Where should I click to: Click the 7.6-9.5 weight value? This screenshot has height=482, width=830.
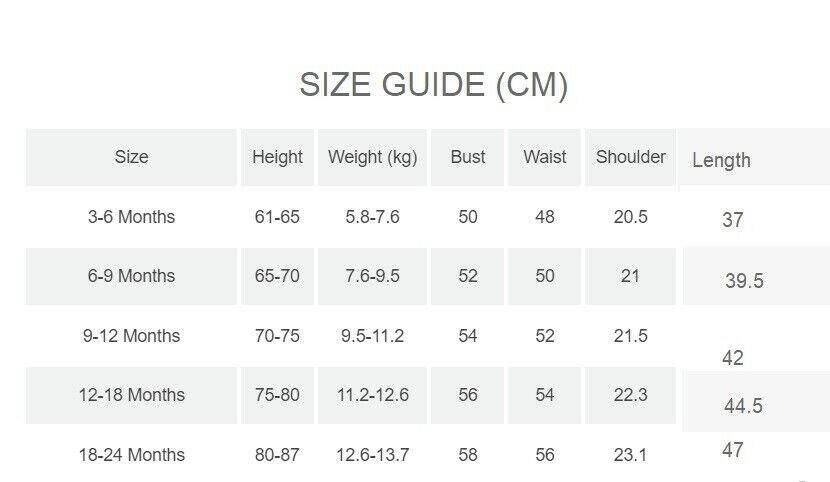(372, 276)
